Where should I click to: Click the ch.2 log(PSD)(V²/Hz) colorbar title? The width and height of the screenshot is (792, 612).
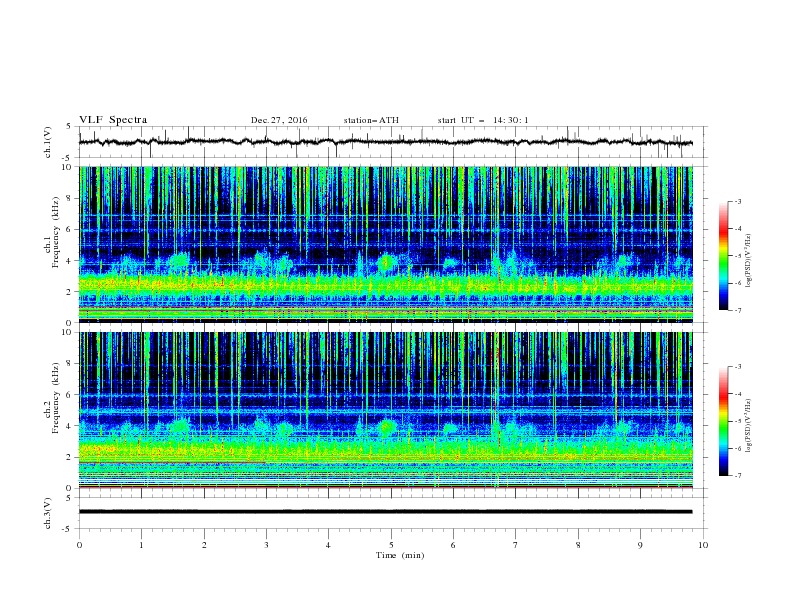749,425
